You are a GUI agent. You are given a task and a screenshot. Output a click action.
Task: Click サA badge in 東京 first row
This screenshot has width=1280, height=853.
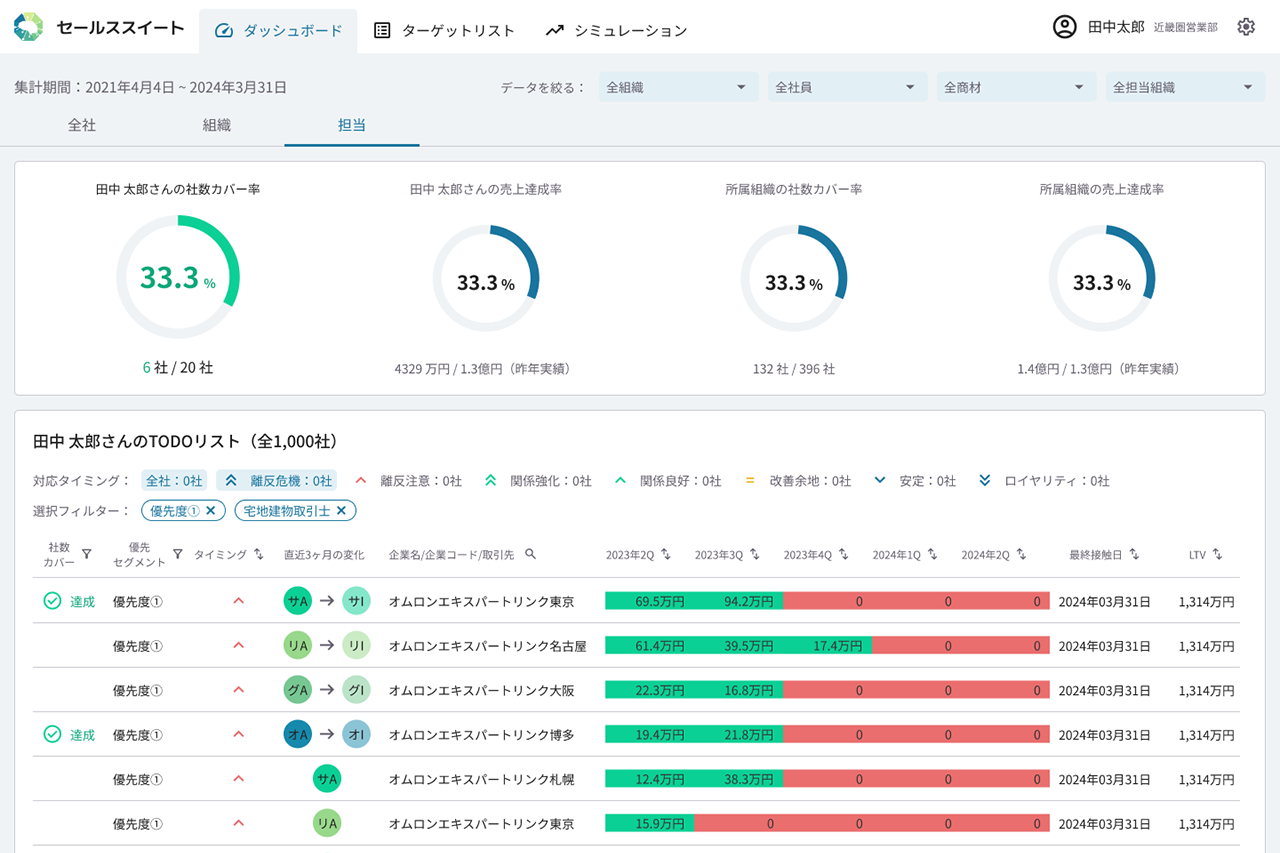coord(297,601)
